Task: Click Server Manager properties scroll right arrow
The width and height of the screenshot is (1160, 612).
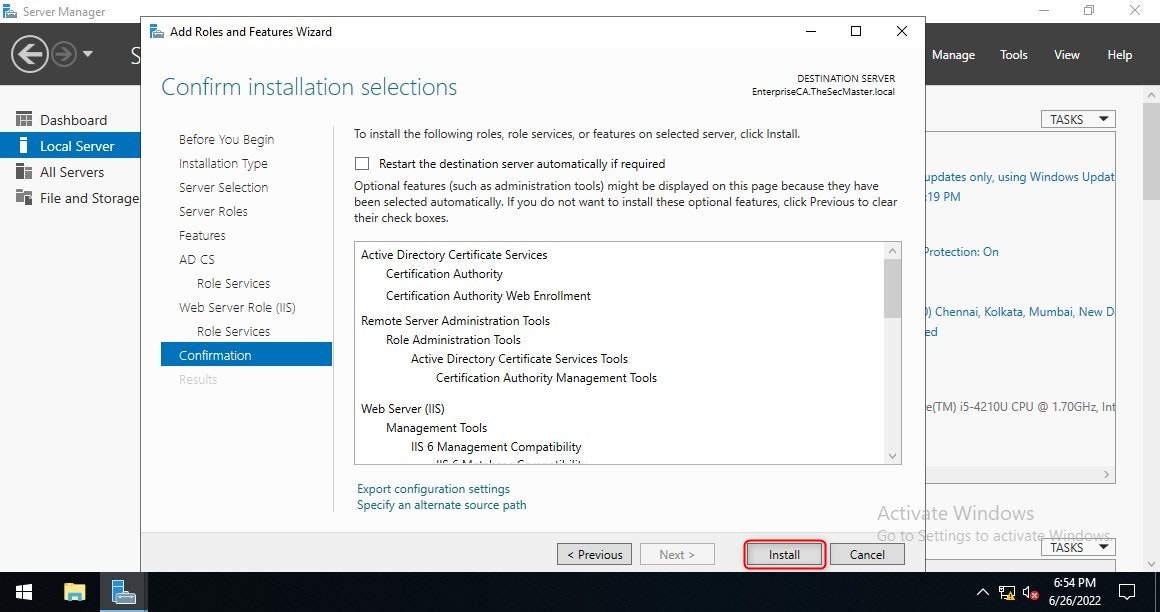Action: coord(1107,474)
